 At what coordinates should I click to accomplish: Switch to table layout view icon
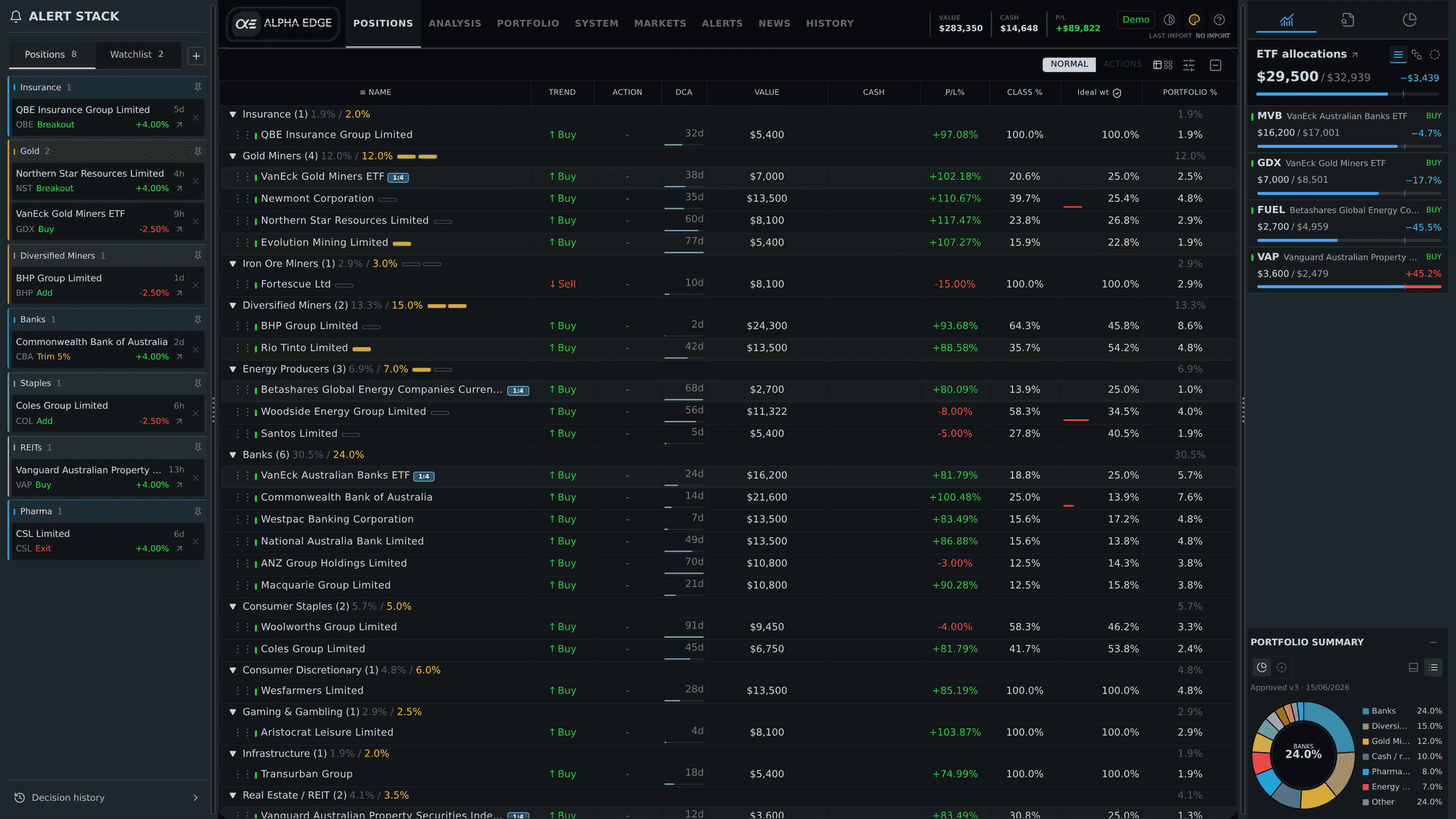pyautogui.click(x=1158, y=65)
